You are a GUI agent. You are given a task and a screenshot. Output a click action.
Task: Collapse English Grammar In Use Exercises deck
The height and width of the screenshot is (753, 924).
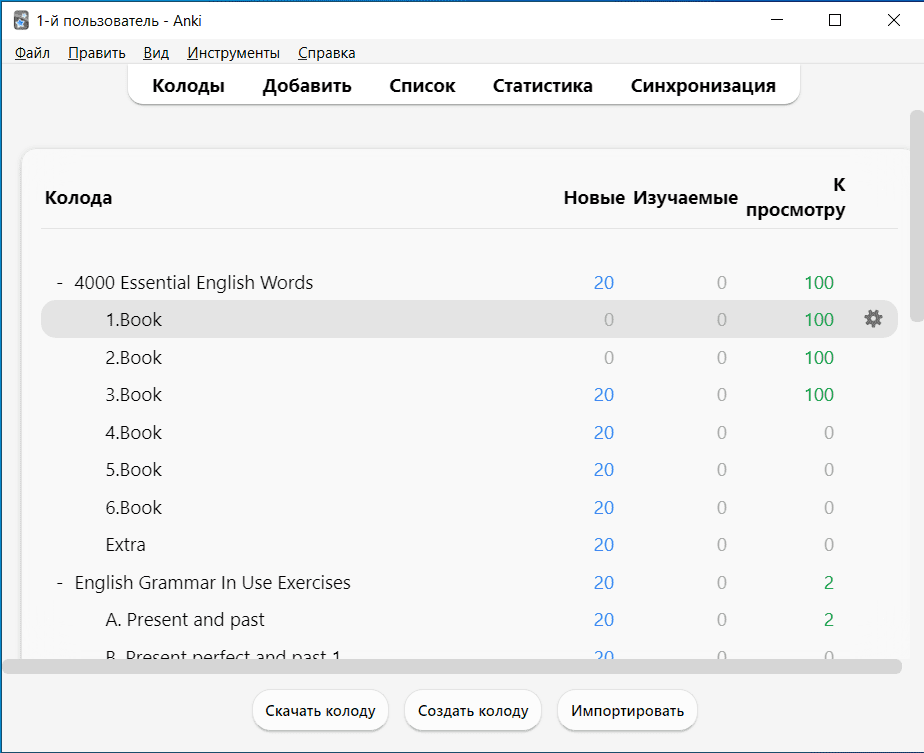pos(60,583)
